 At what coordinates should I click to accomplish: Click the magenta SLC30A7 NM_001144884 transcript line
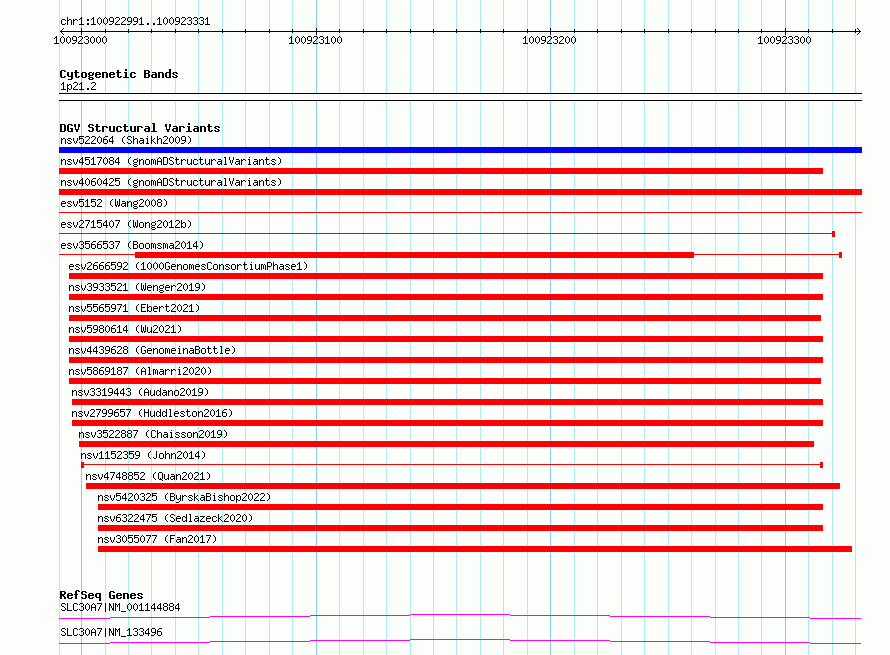460,616
